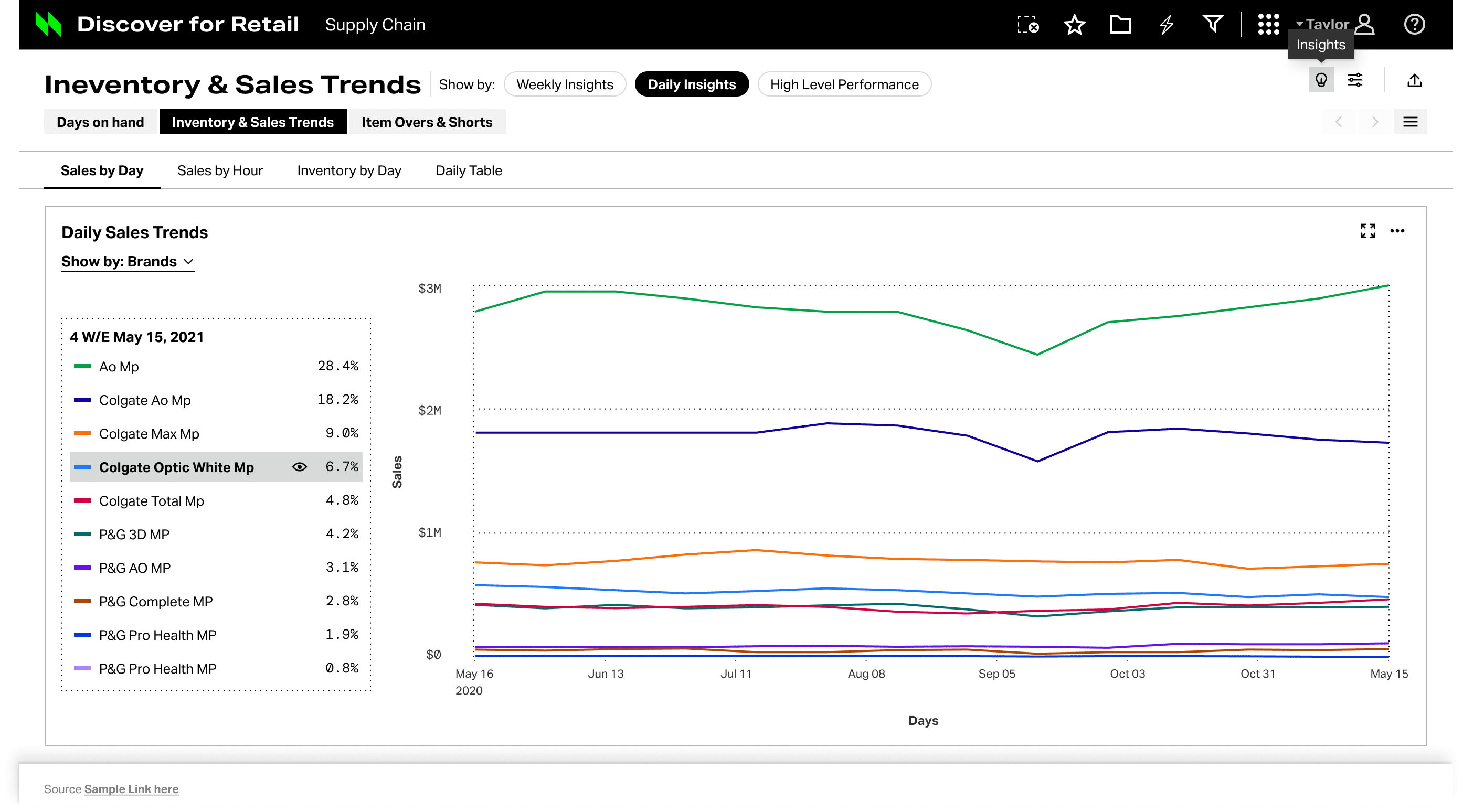
Task: Click Ao Mp green legend swatch
Action: click(x=82, y=366)
